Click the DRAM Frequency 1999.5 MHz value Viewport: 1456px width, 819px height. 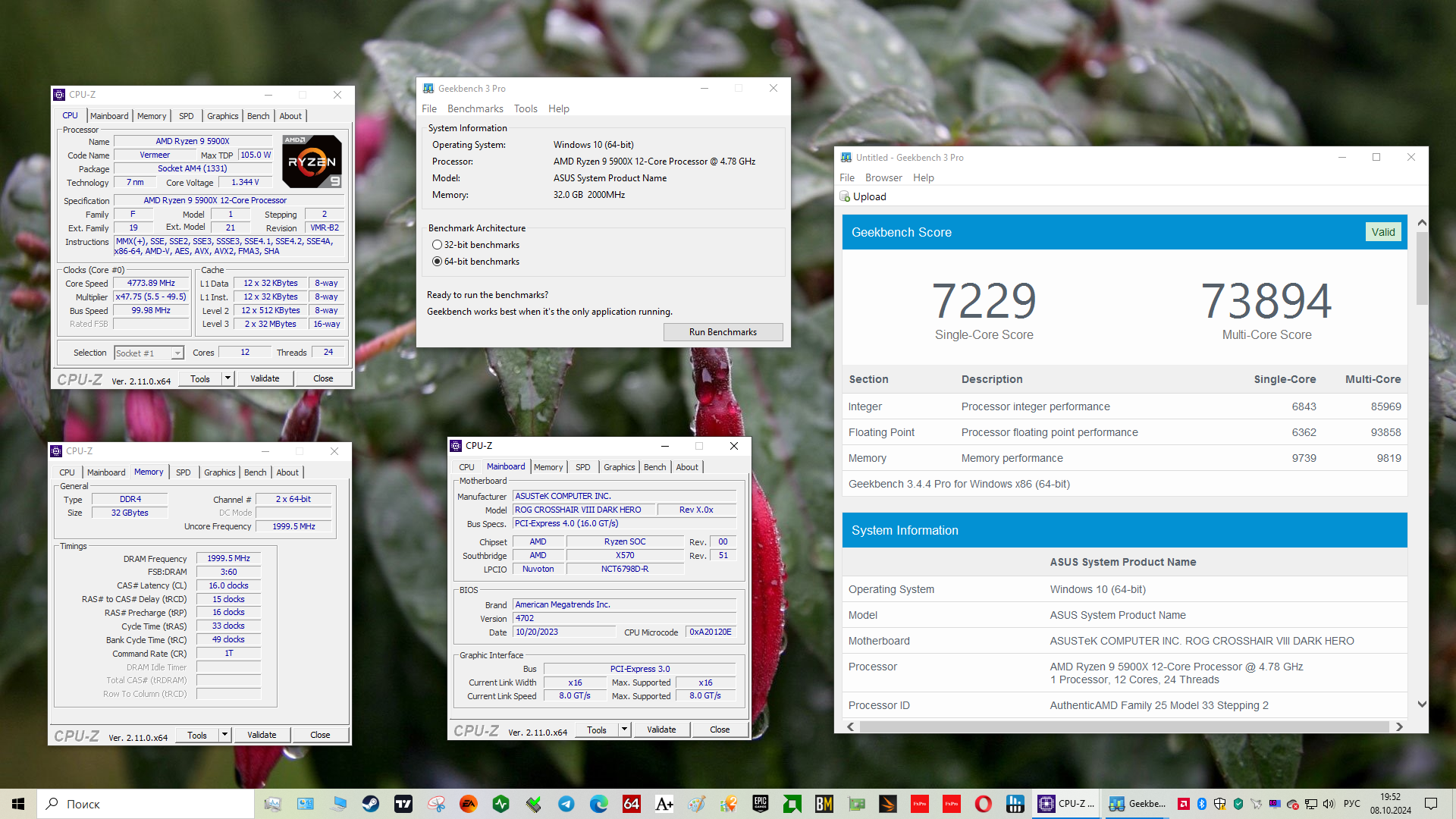point(228,558)
